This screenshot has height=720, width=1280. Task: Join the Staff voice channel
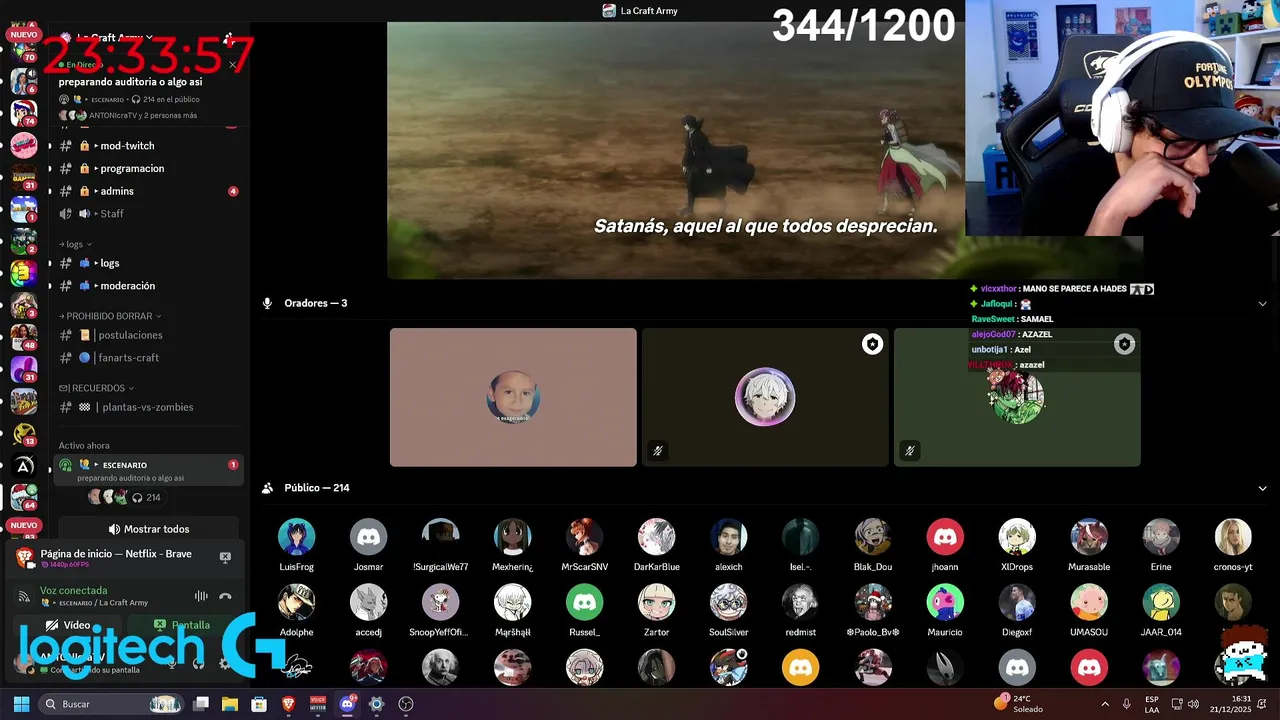pyautogui.click(x=146, y=214)
